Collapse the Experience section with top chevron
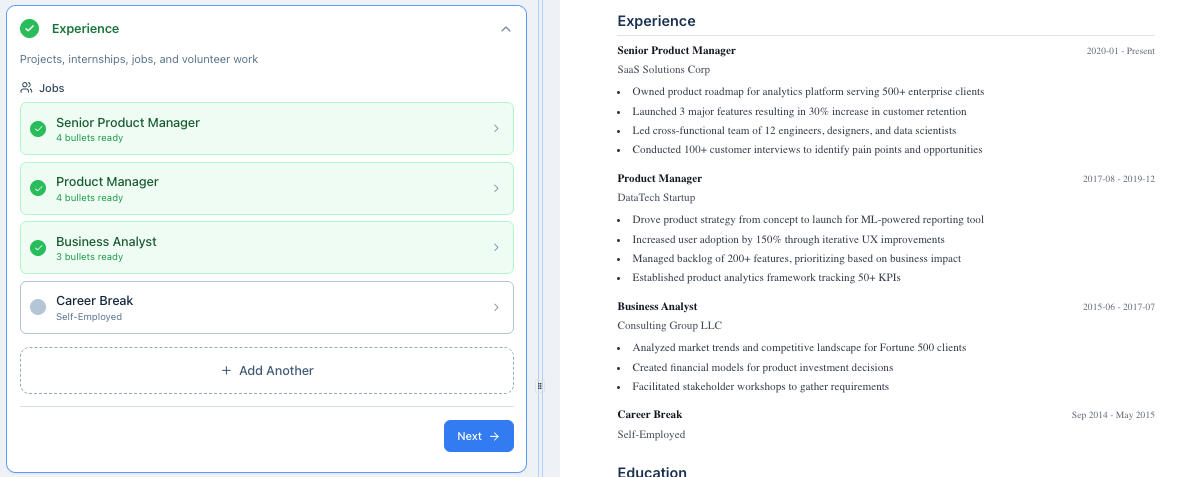This screenshot has width=1184, height=477. coord(506,29)
